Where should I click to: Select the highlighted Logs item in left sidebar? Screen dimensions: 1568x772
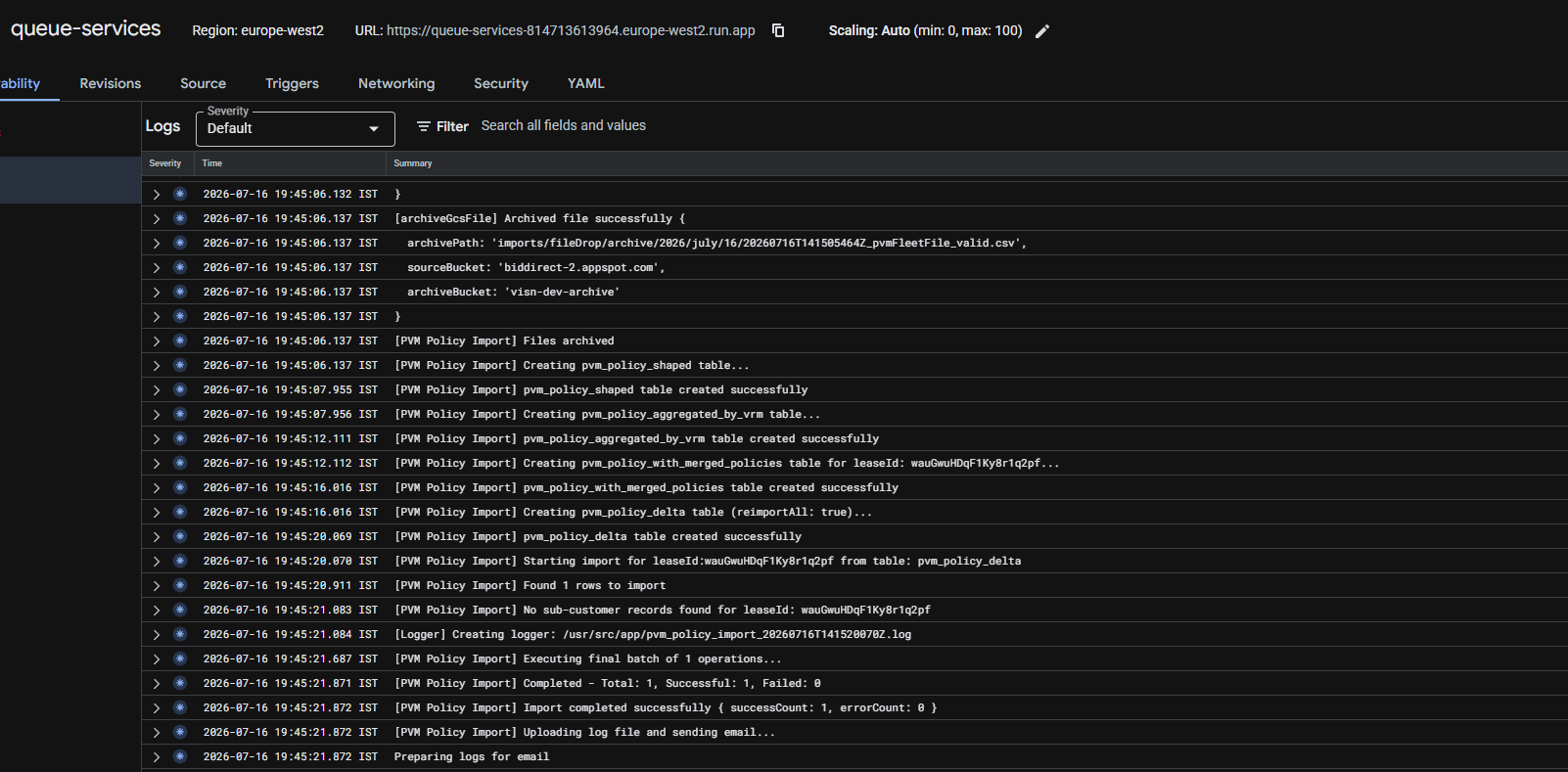(x=70, y=180)
